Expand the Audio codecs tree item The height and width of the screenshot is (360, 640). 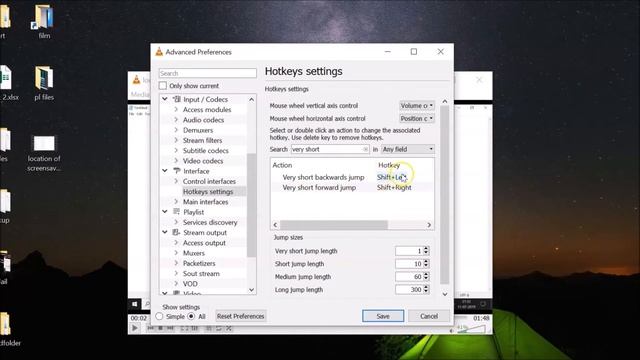[x=176, y=120]
